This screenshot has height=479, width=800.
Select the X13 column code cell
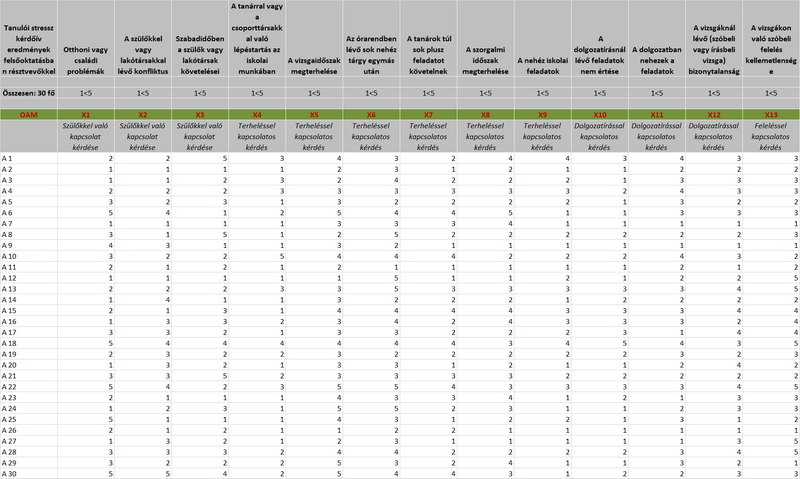[x=771, y=115]
